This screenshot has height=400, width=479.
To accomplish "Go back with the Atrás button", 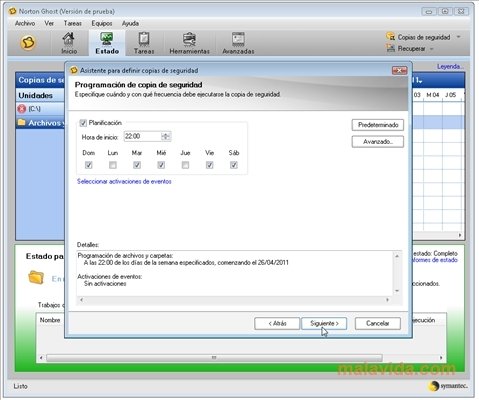I will 277,323.
